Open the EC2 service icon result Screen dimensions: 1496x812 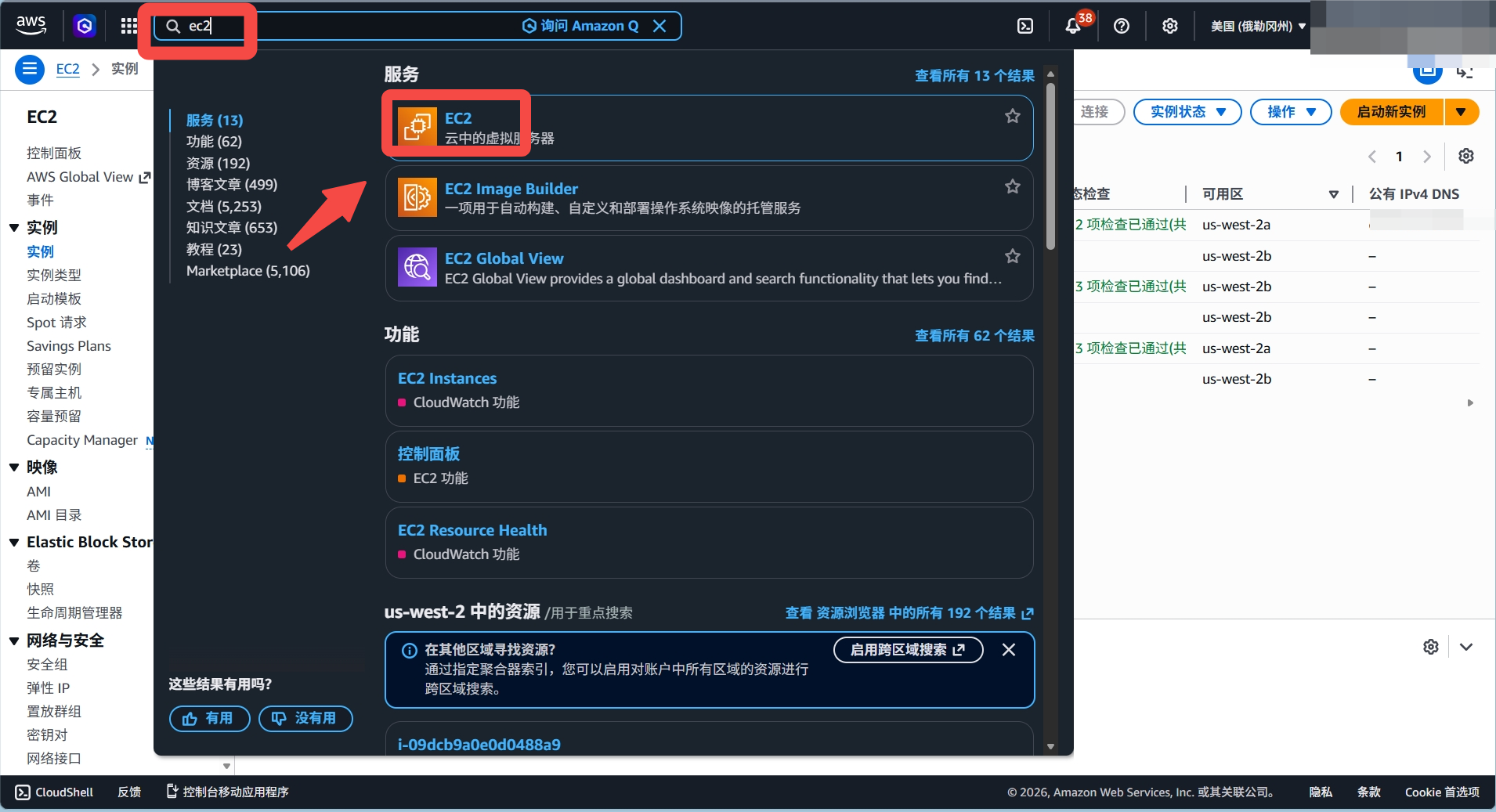coord(417,127)
